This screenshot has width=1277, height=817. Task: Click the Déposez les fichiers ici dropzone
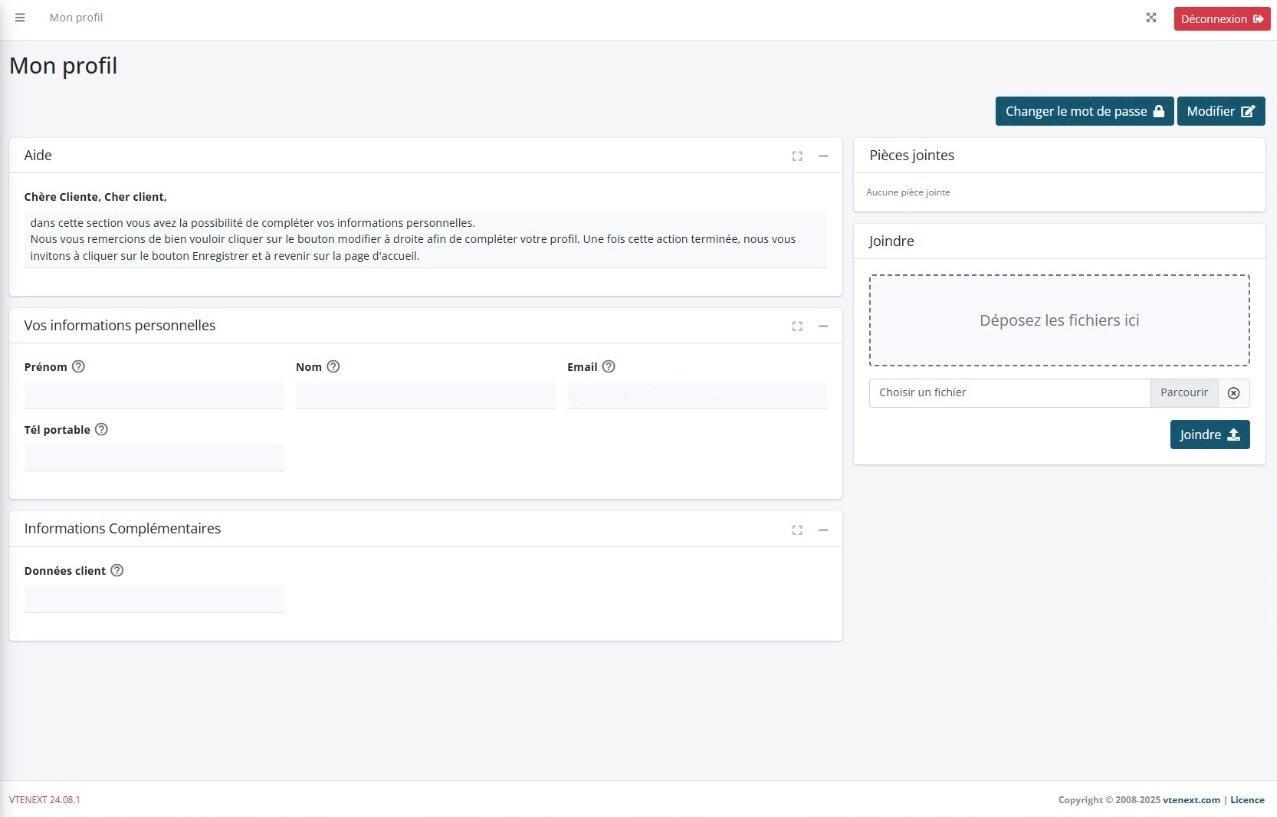coord(1059,321)
